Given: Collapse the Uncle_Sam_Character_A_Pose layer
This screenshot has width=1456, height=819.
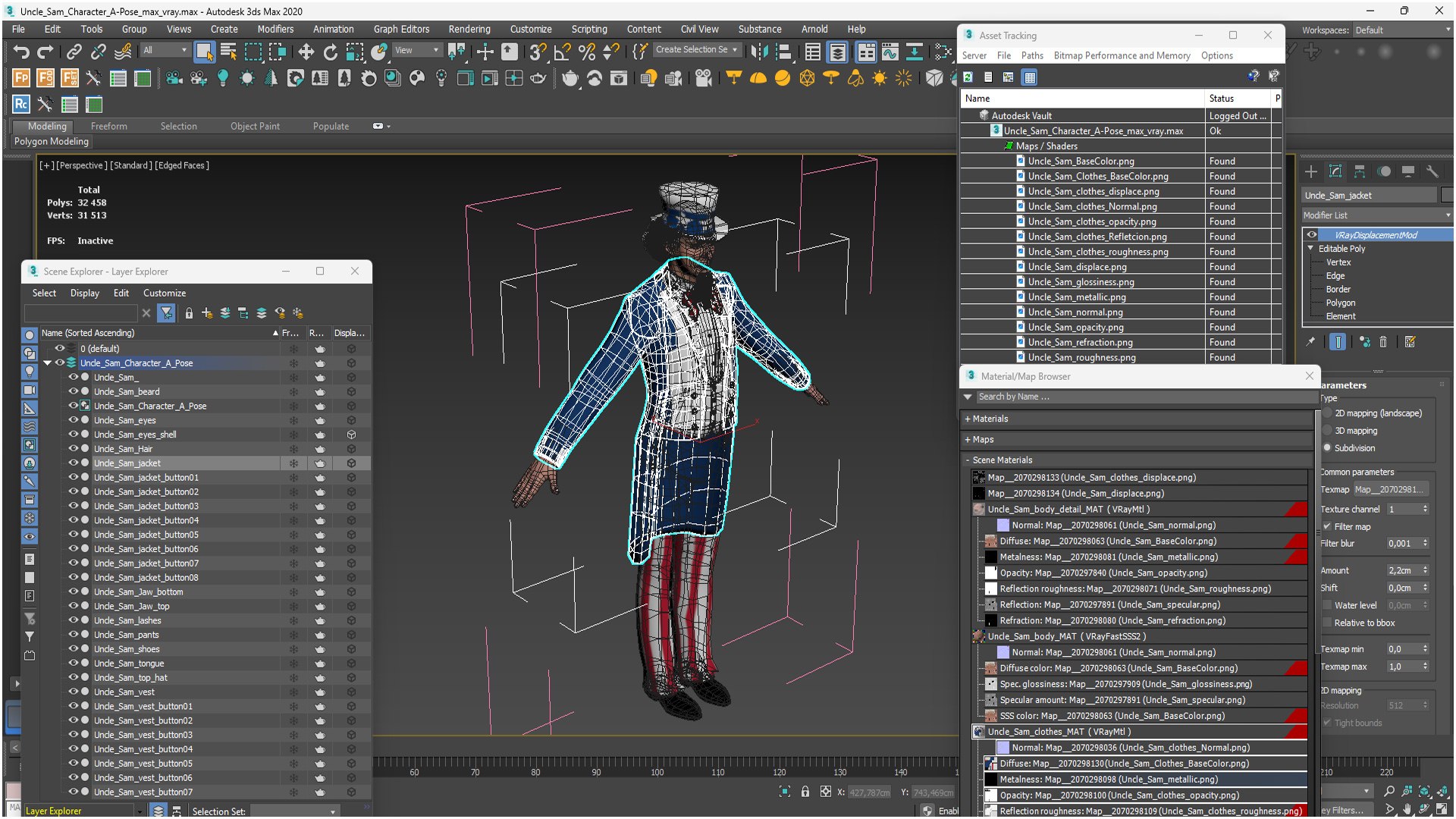Looking at the screenshot, I should click(x=47, y=363).
